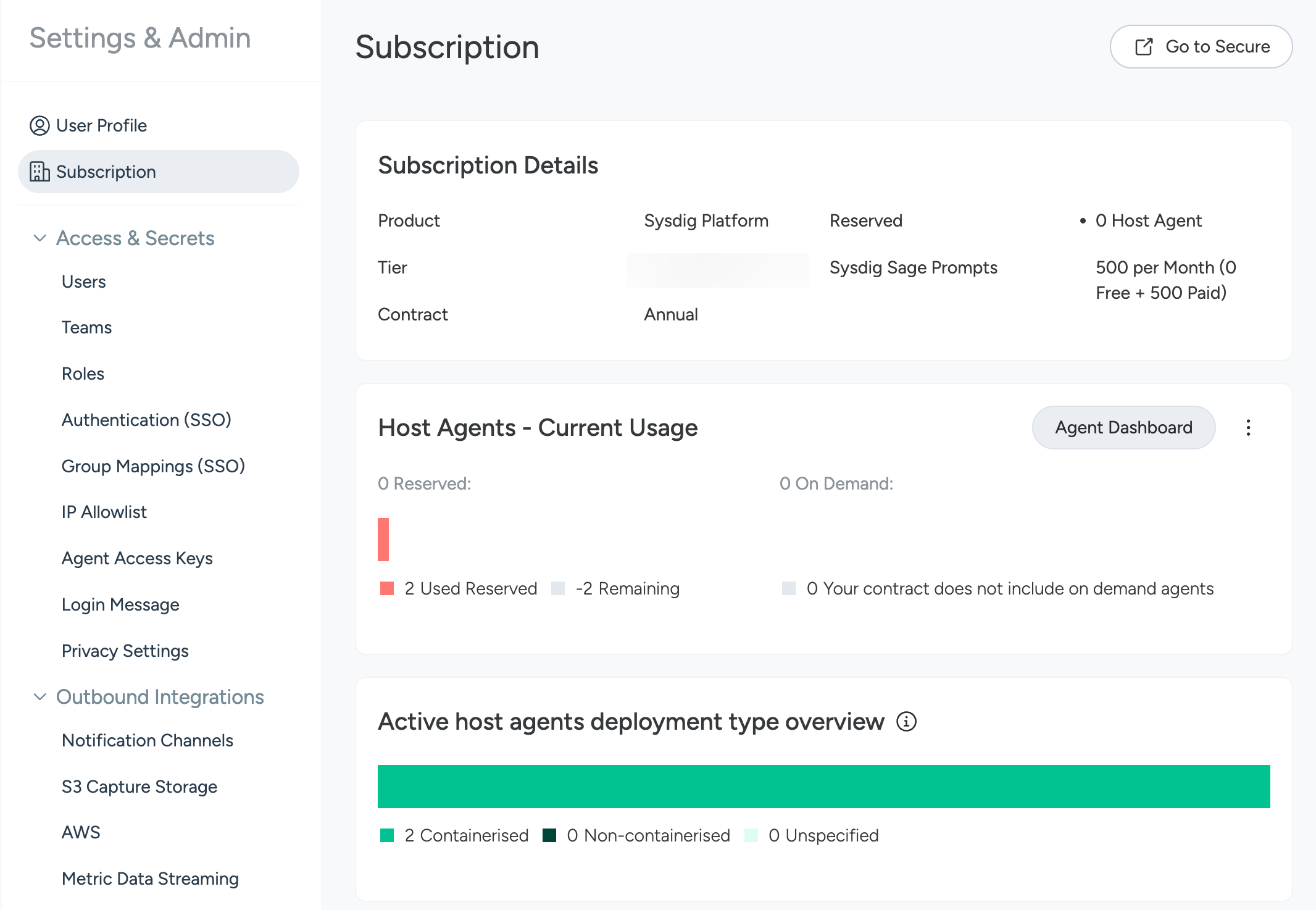The image size is (1316, 910).
Task: Click the '-2 Remaining' legend text
Action: (628, 588)
